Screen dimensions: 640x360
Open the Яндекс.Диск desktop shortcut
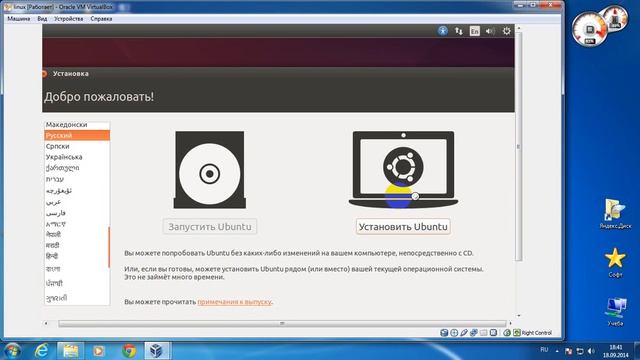615,213
